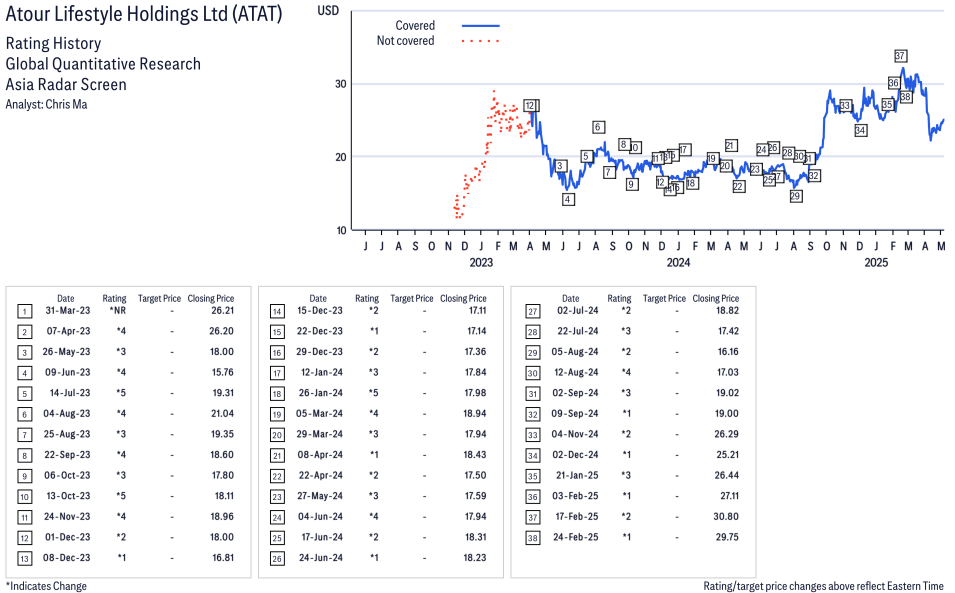This screenshot has width=955, height=593.
Task: Select the '14-Jul-23' date cell
Action: point(70,393)
